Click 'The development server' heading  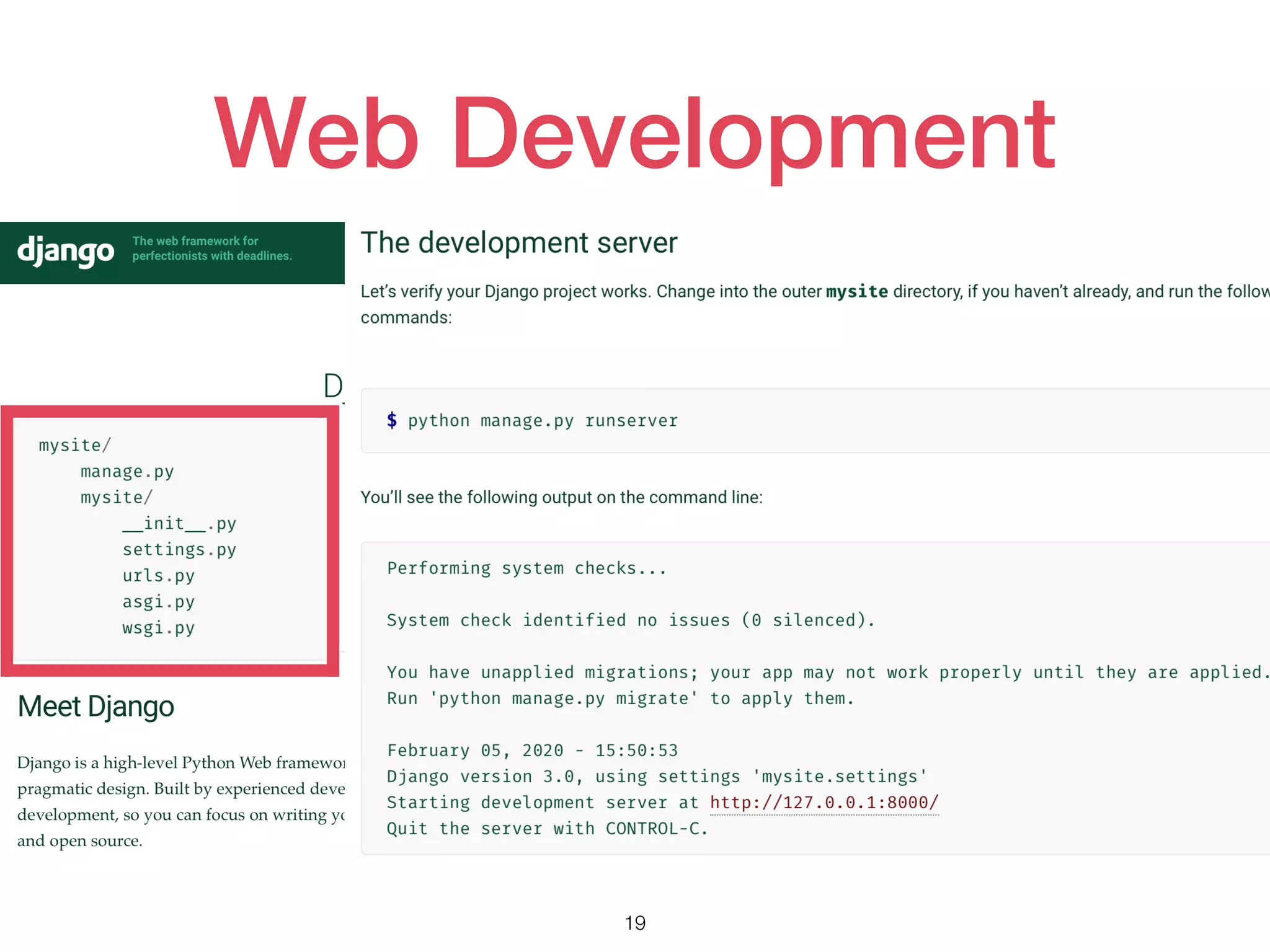[519, 243]
